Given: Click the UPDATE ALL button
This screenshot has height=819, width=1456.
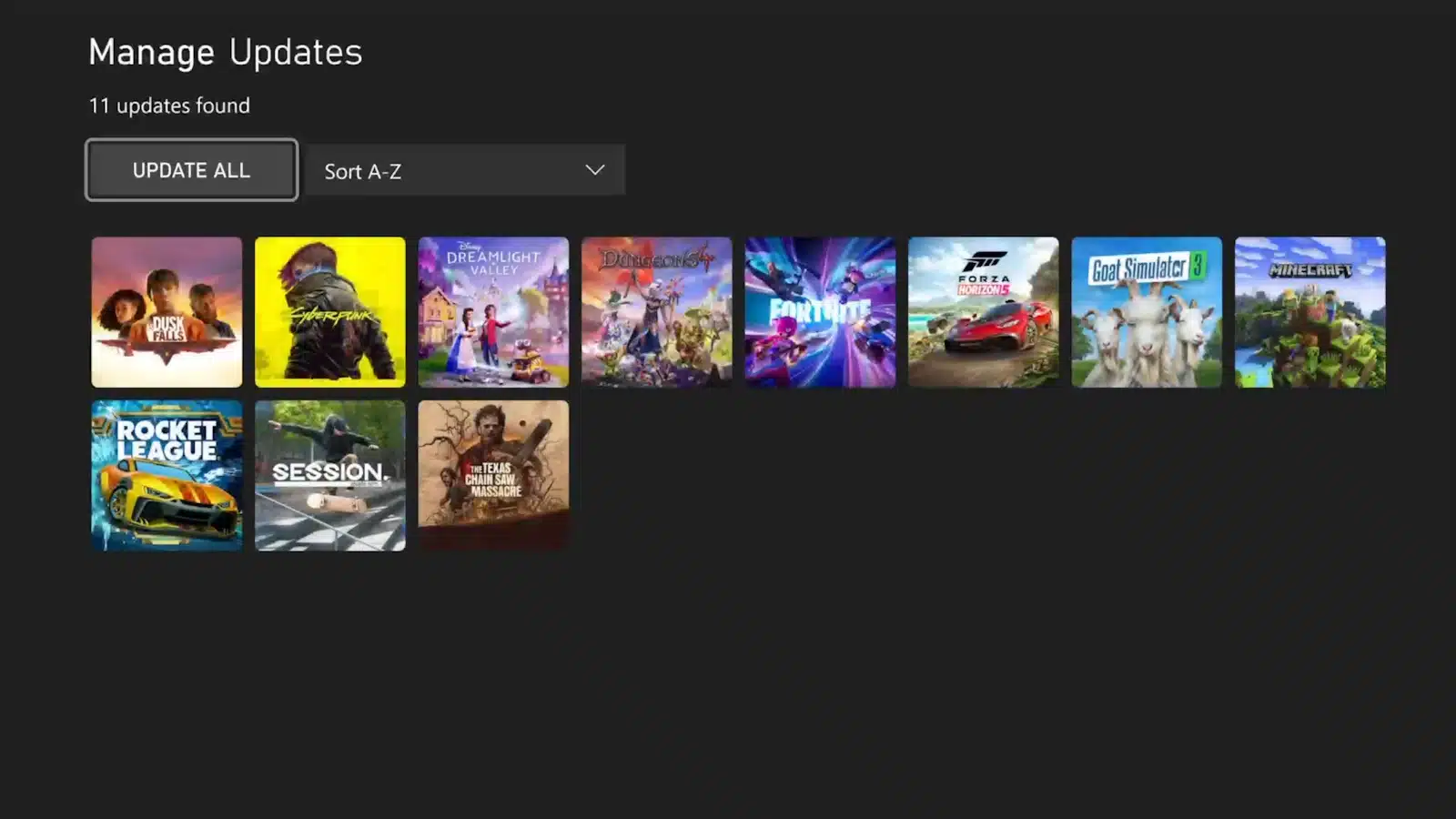Looking at the screenshot, I should point(191,170).
